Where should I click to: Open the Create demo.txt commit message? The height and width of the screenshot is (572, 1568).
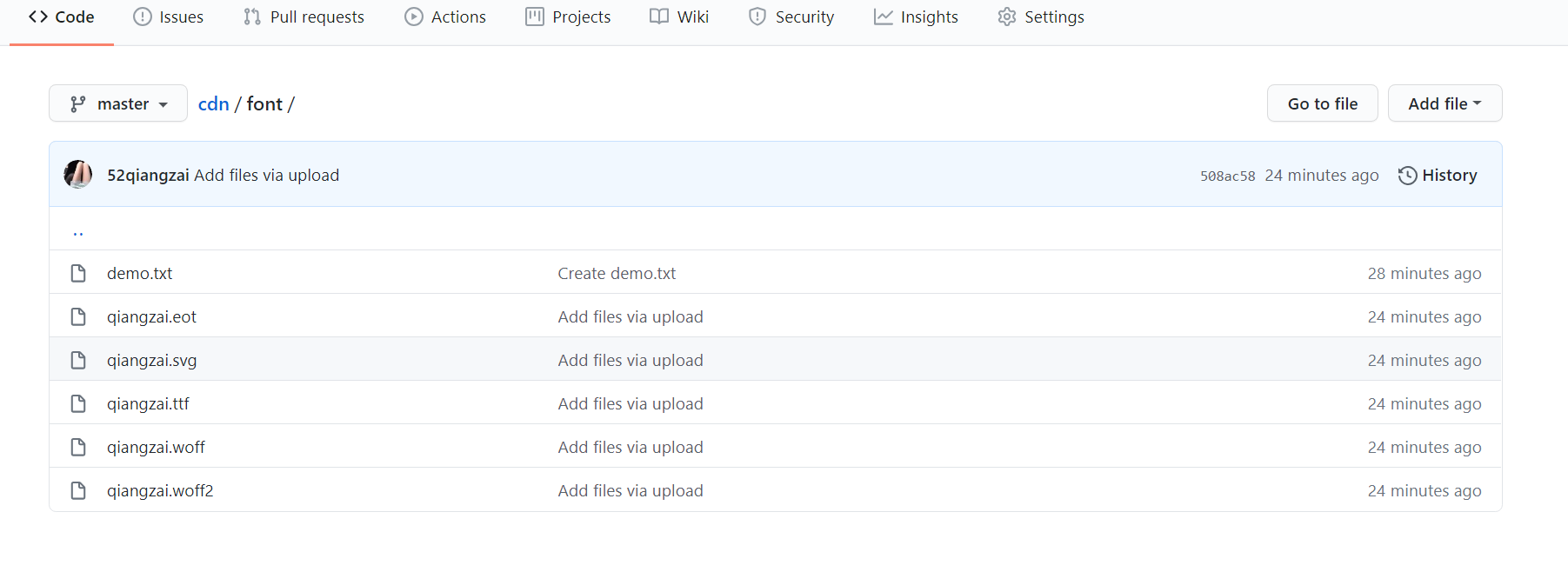[x=617, y=274]
